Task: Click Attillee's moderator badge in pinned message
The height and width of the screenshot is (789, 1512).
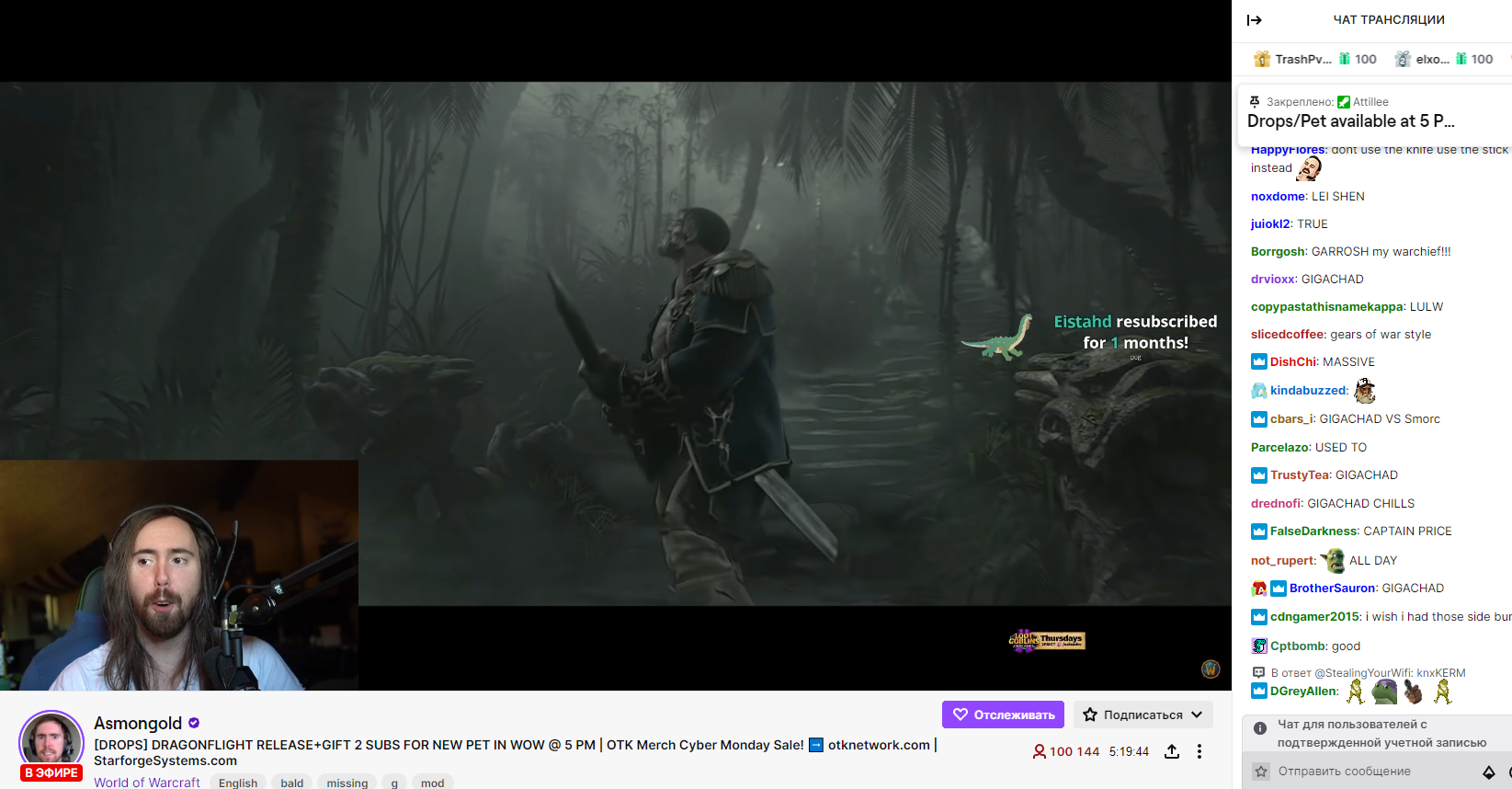Action: coord(1344,102)
